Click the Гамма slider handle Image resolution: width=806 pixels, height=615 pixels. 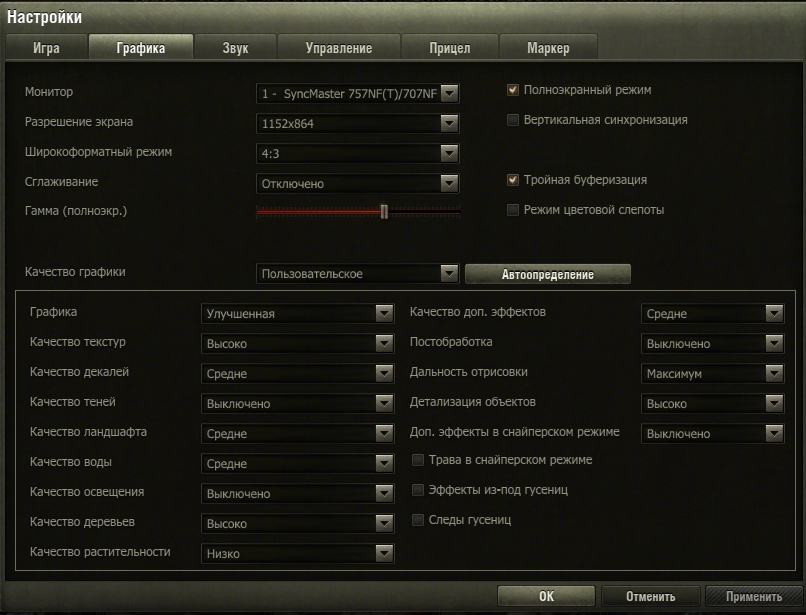[x=384, y=211]
